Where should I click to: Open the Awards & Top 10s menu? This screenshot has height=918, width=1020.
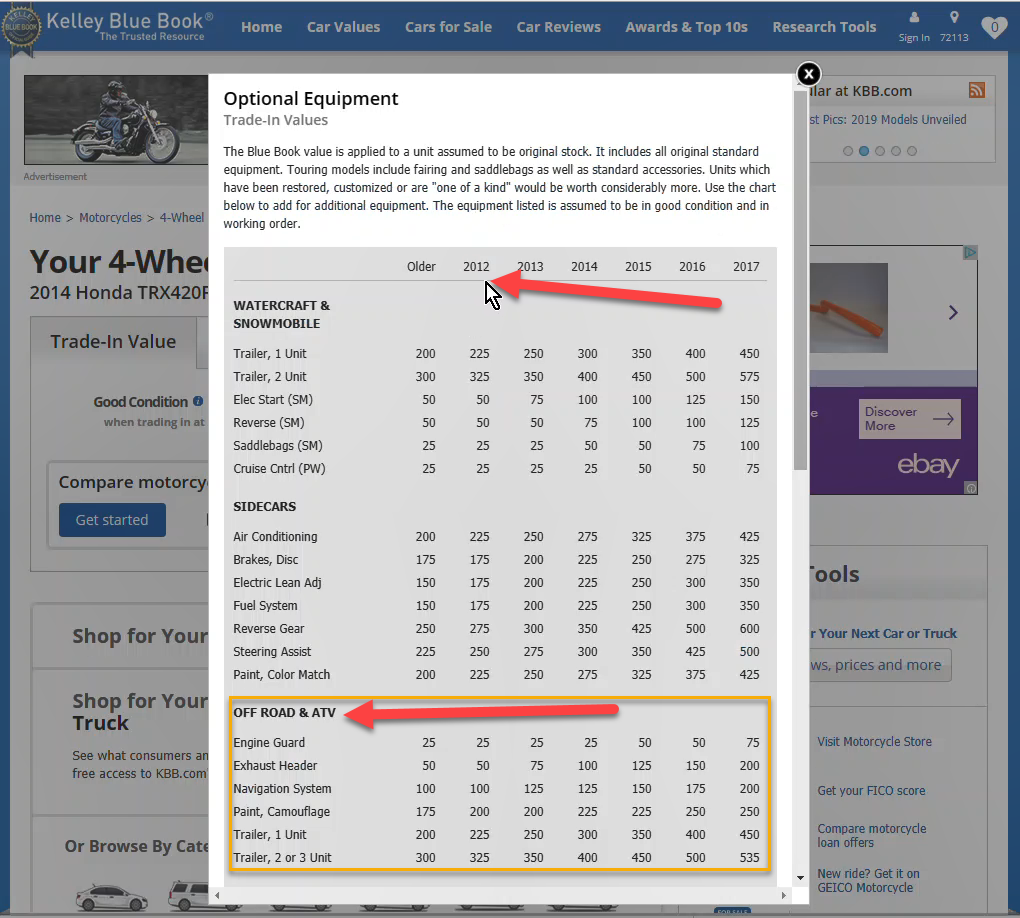(686, 27)
